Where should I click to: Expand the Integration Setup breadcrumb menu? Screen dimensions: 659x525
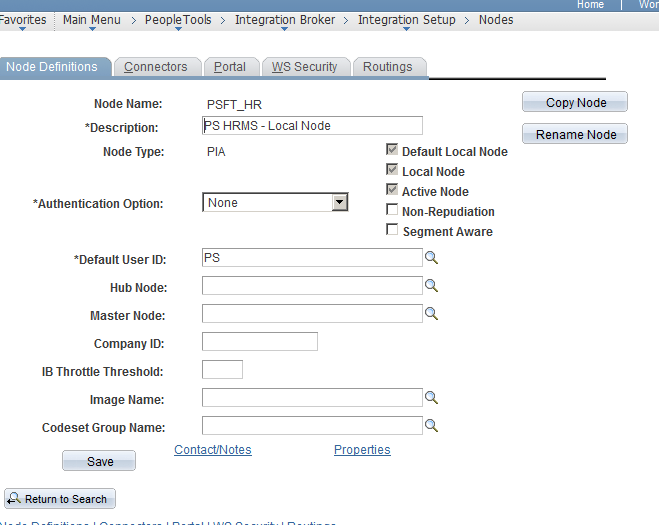pos(406,21)
